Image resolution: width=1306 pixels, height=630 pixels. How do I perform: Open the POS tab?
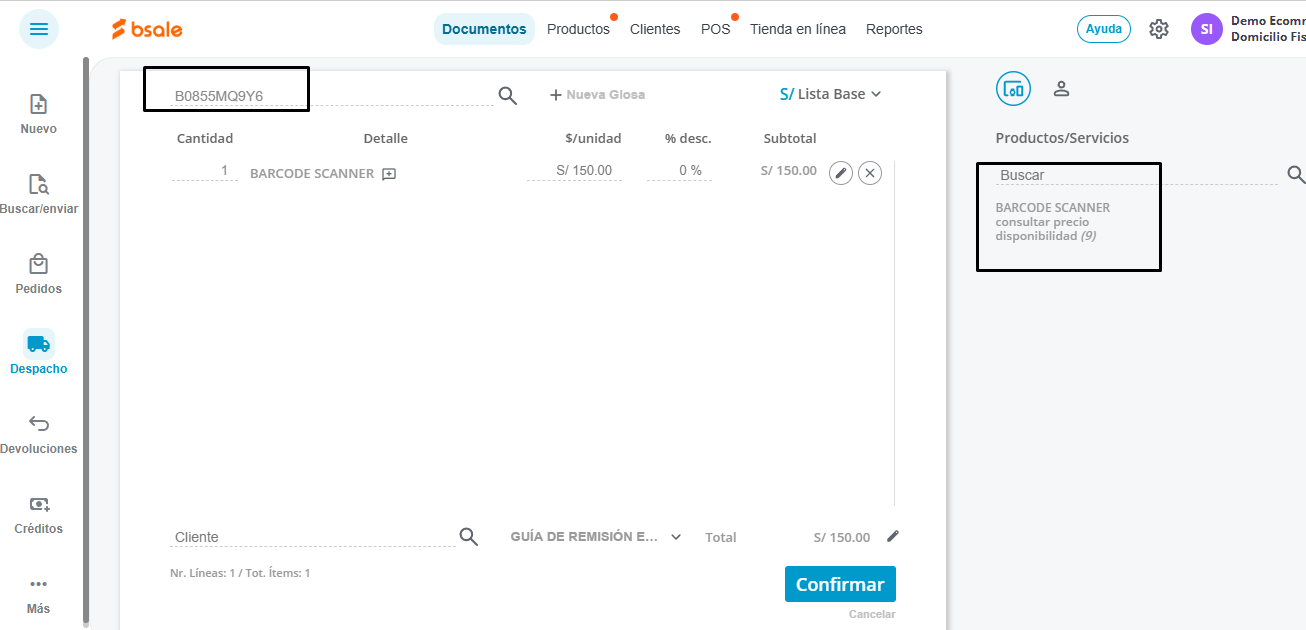[716, 29]
